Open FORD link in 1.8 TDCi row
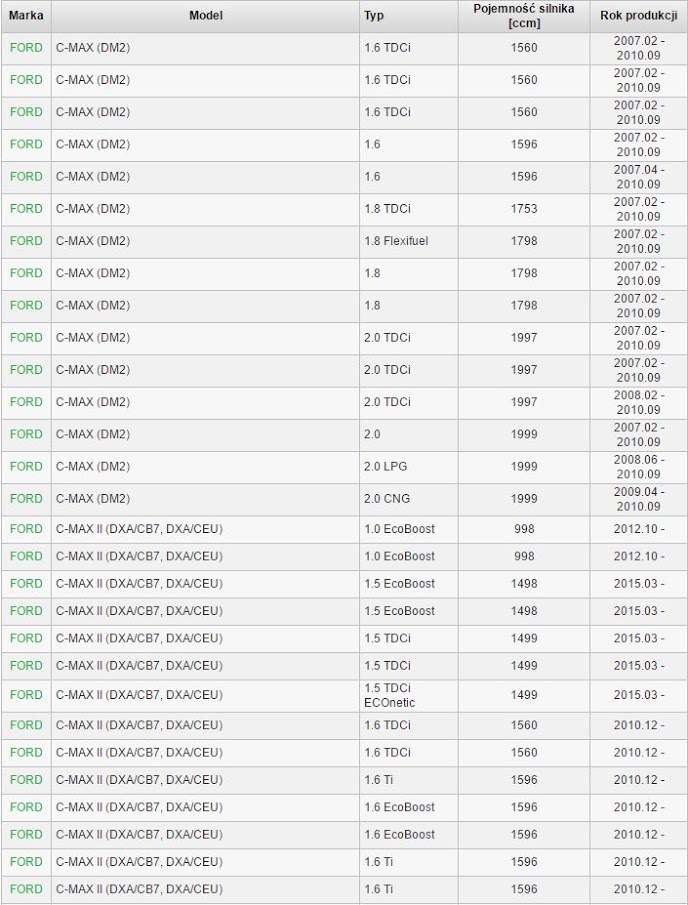Screen dimensions: 688x905 point(26,208)
